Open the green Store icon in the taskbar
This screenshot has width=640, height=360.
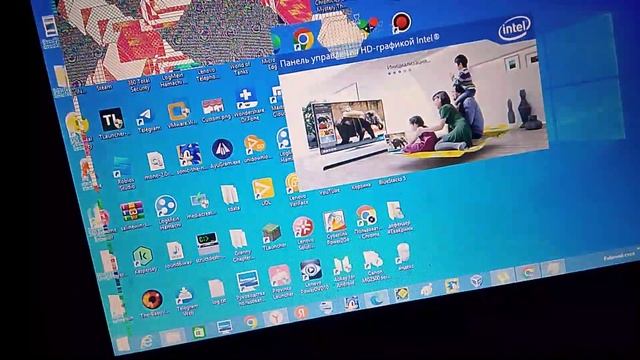point(199,332)
